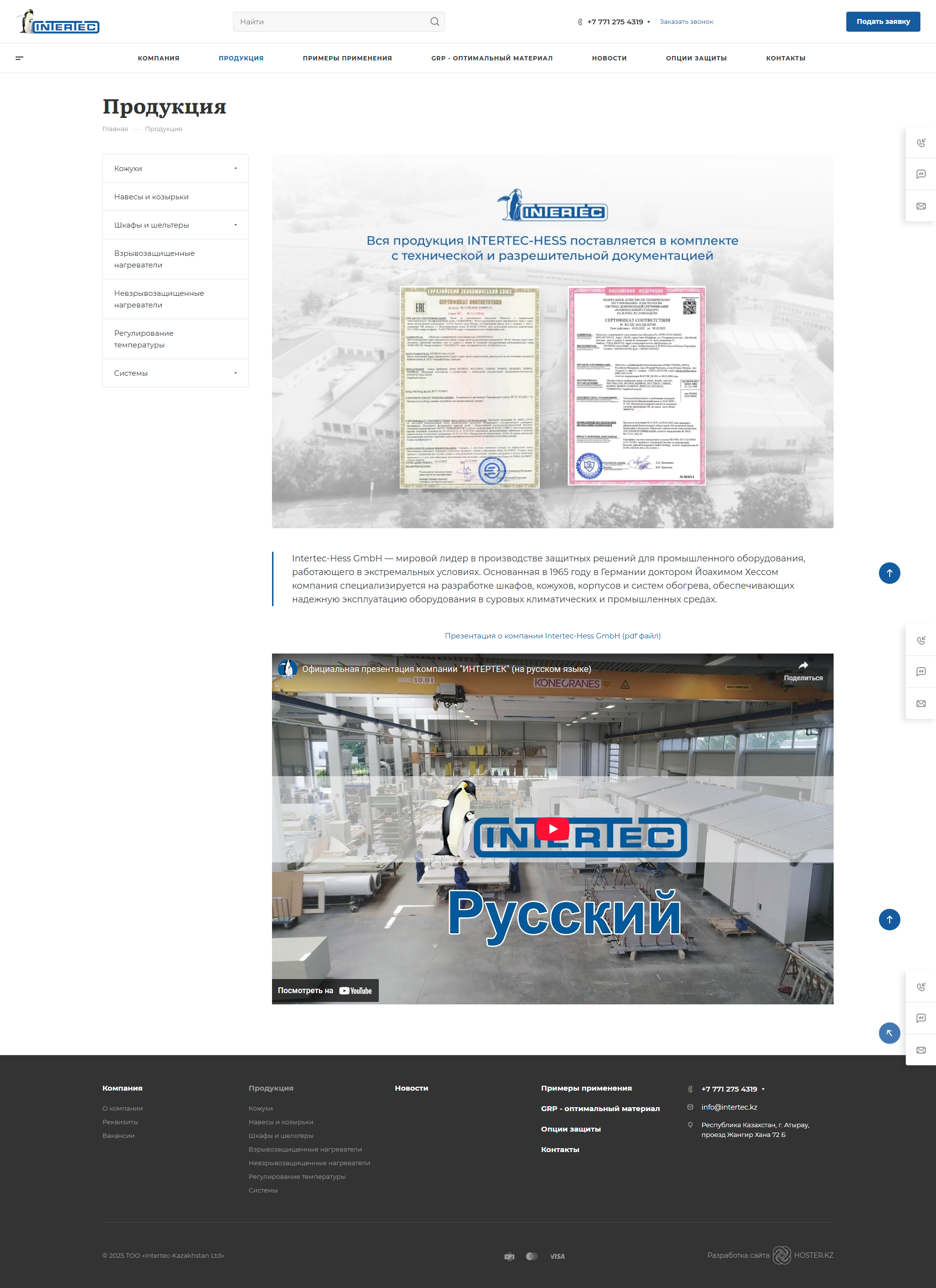Viewport: 936px width, 1288px height.
Task: Click the Mastercard circles icon in the footer
Action: [531, 1256]
